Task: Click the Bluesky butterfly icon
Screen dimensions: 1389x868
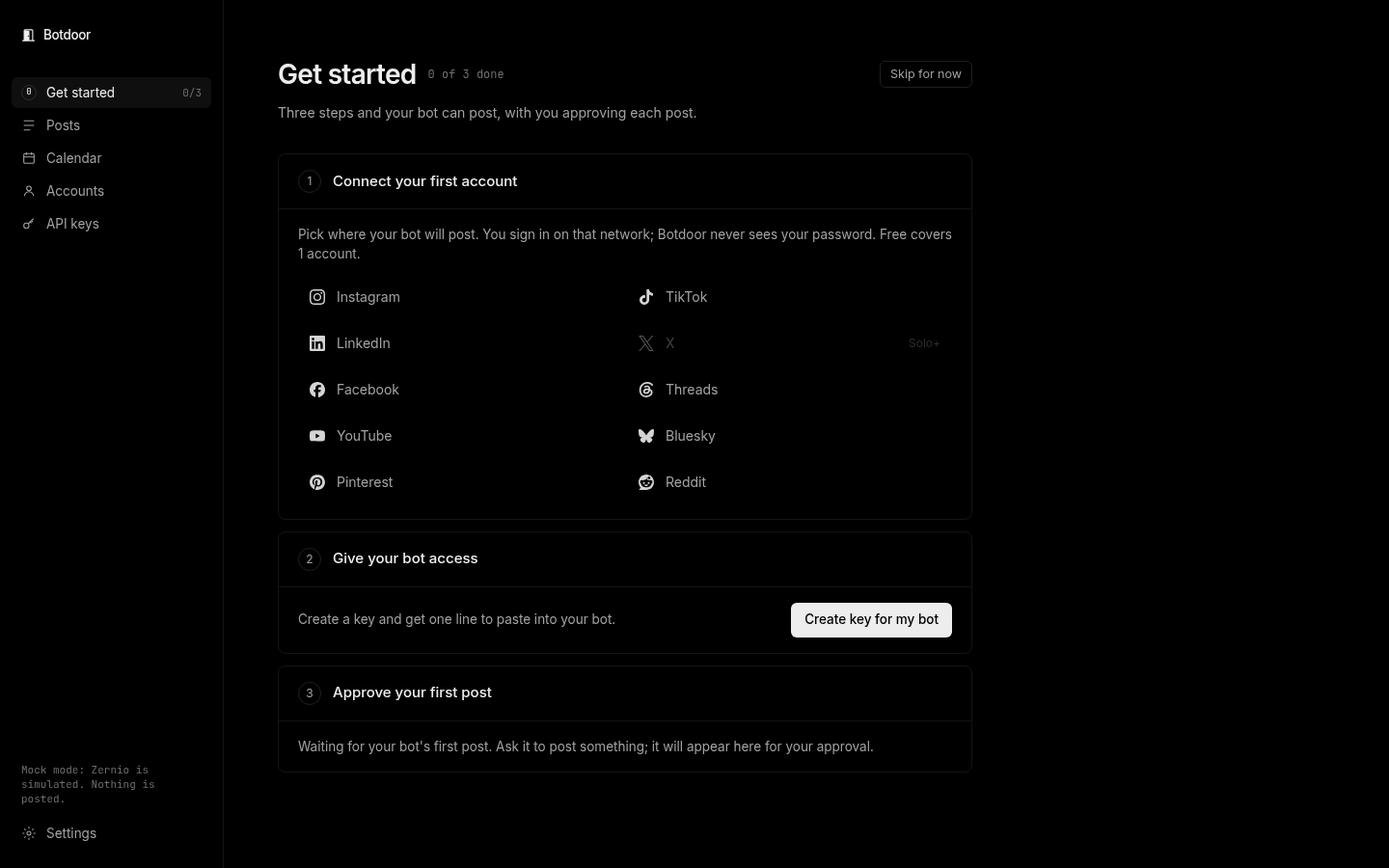Action: (646, 436)
